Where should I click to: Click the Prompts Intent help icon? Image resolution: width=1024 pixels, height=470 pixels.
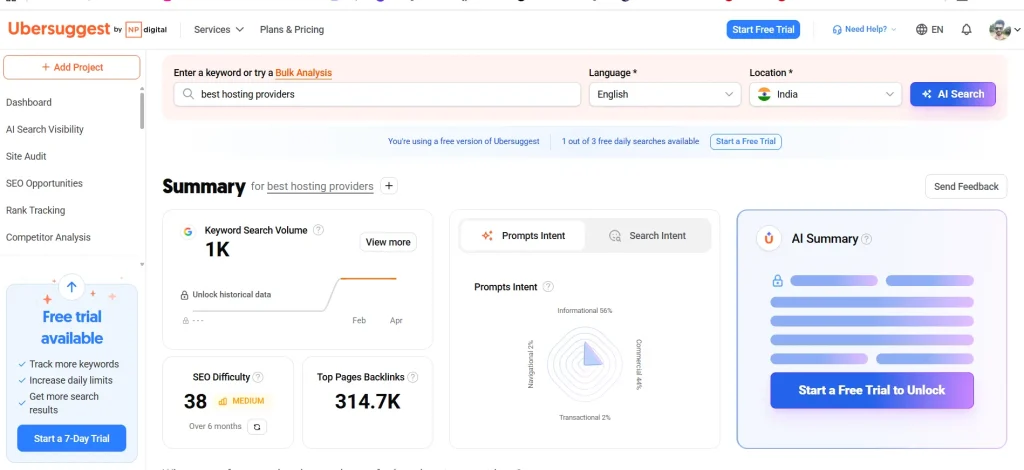(x=548, y=287)
